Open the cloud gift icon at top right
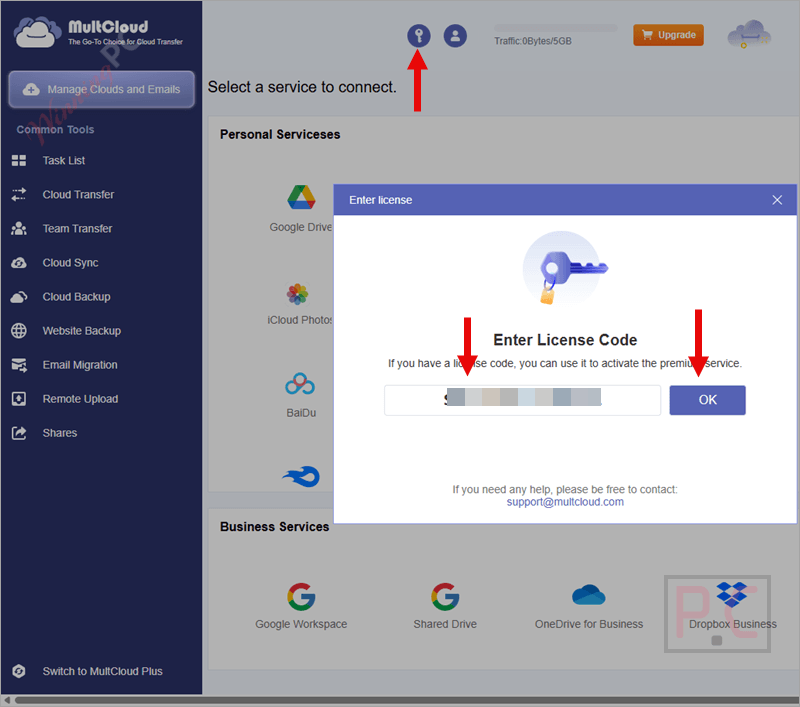The image size is (800, 707). pyautogui.click(x=748, y=35)
